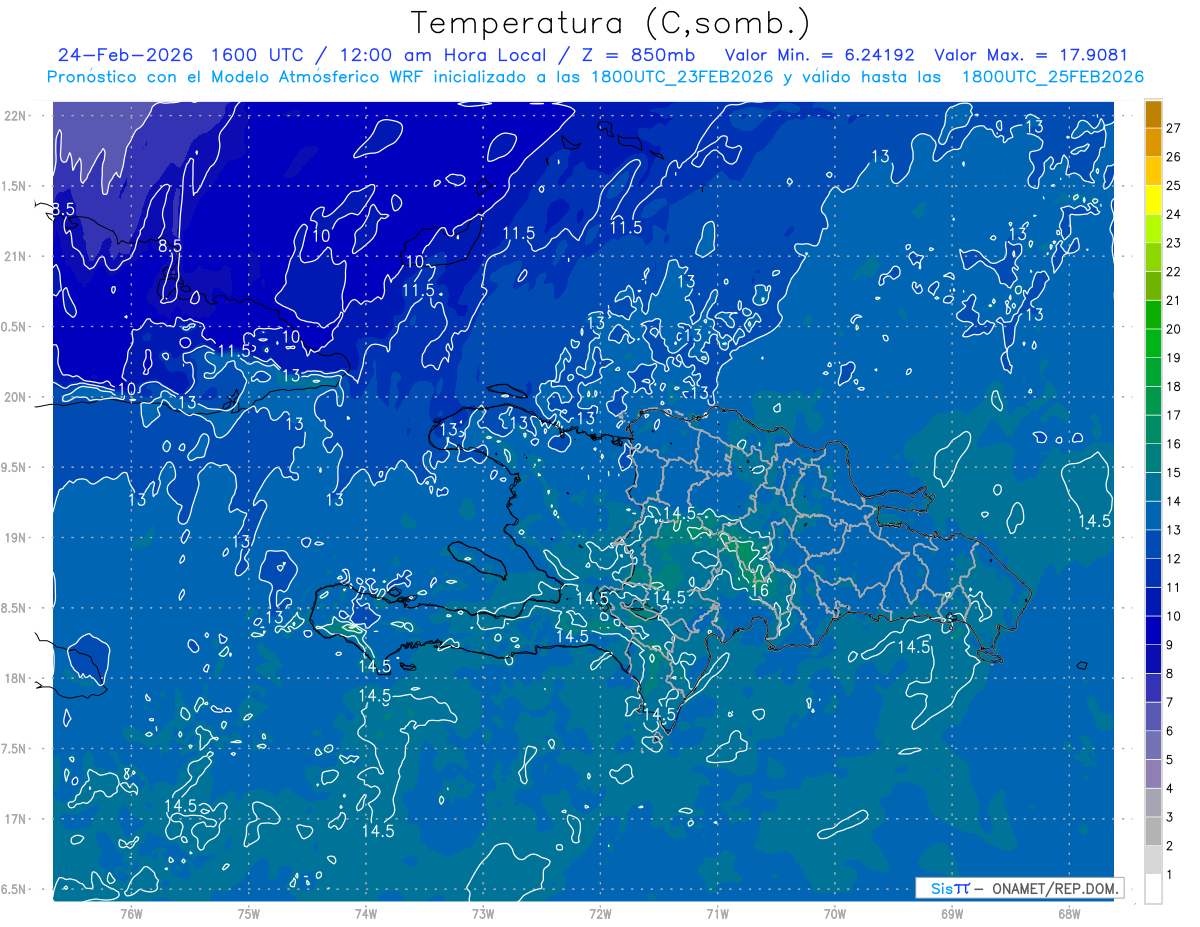1200x927 pixels.
Task: Click the yellow swatch between 24 and 25
Action: pos(1153,200)
